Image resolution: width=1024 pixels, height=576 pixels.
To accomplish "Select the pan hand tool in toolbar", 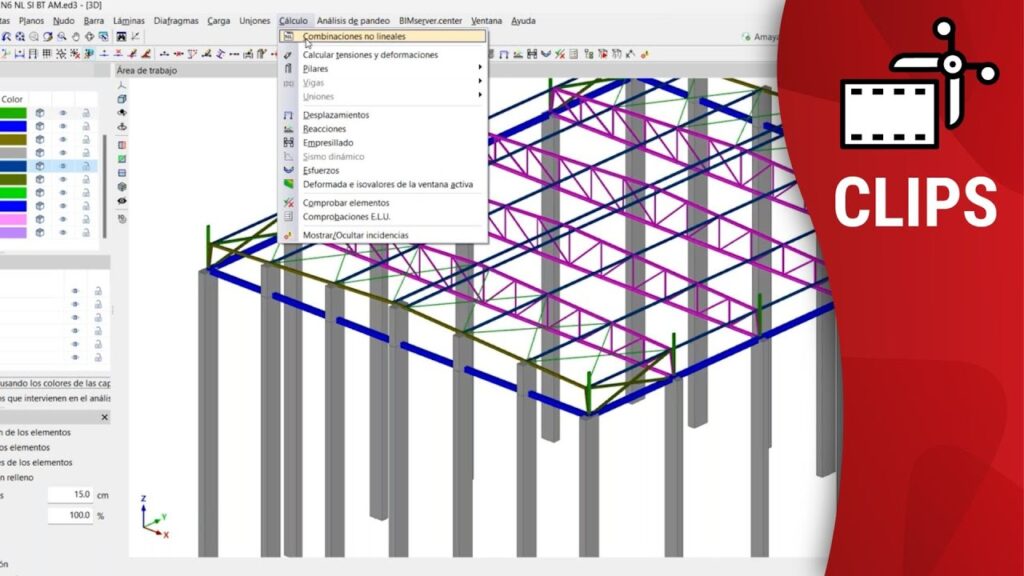I will click(76, 37).
